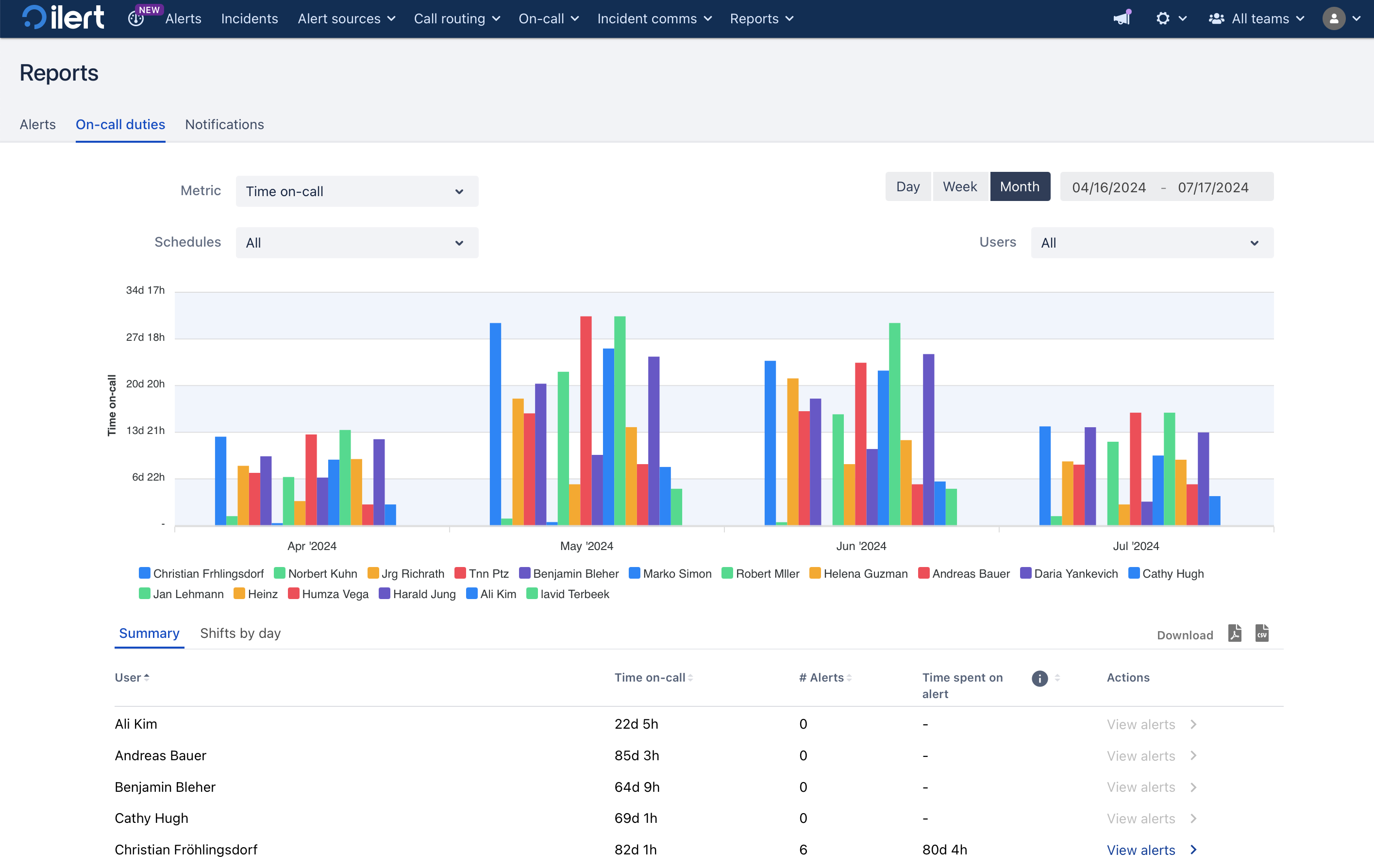Toggle the Norbert Kuhn legend swatch
This screenshot has width=1374, height=868.
(280, 573)
